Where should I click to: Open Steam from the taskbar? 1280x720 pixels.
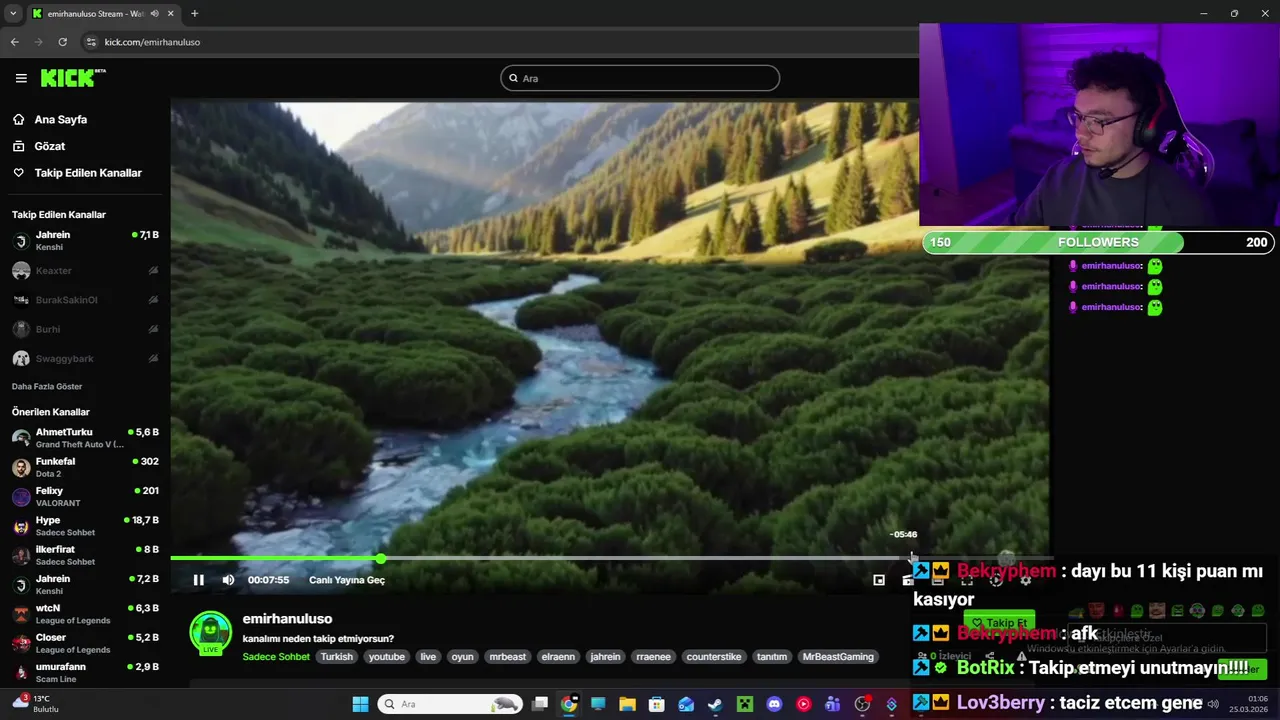coord(715,704)
